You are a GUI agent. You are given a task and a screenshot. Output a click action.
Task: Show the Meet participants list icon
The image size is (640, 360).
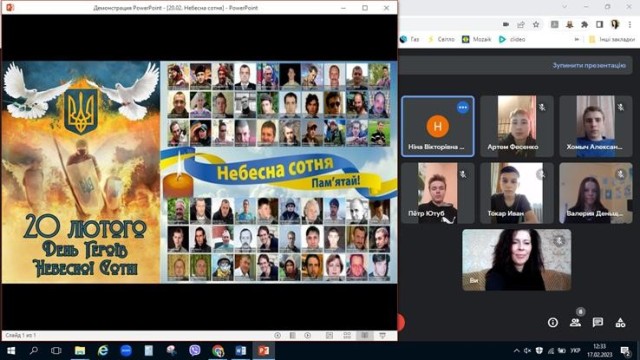pyautogui.click(x=575, y=322)
